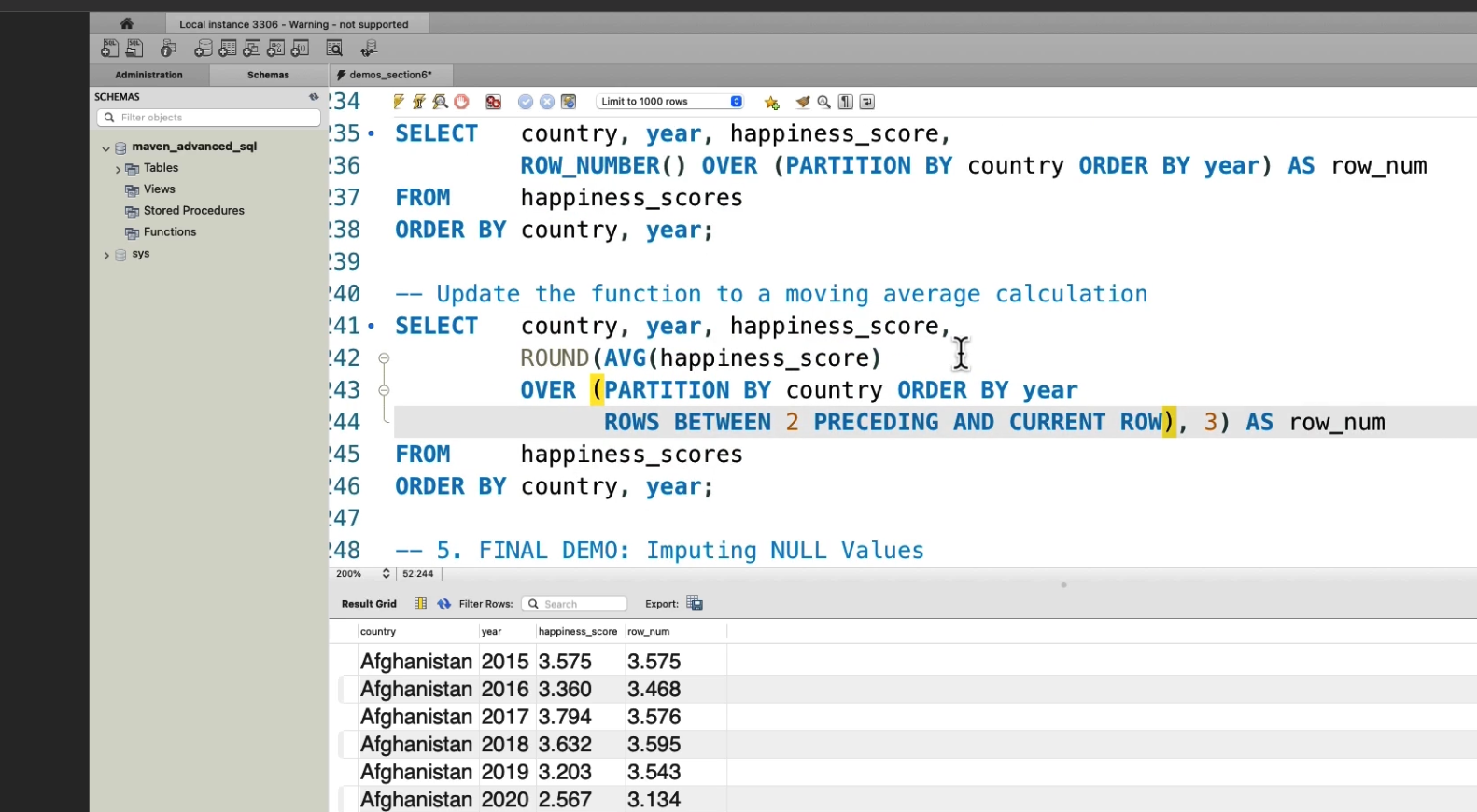Open the schema inspector info icon
The width and height of the screenshot is (1477, 812).
(168, 49)
